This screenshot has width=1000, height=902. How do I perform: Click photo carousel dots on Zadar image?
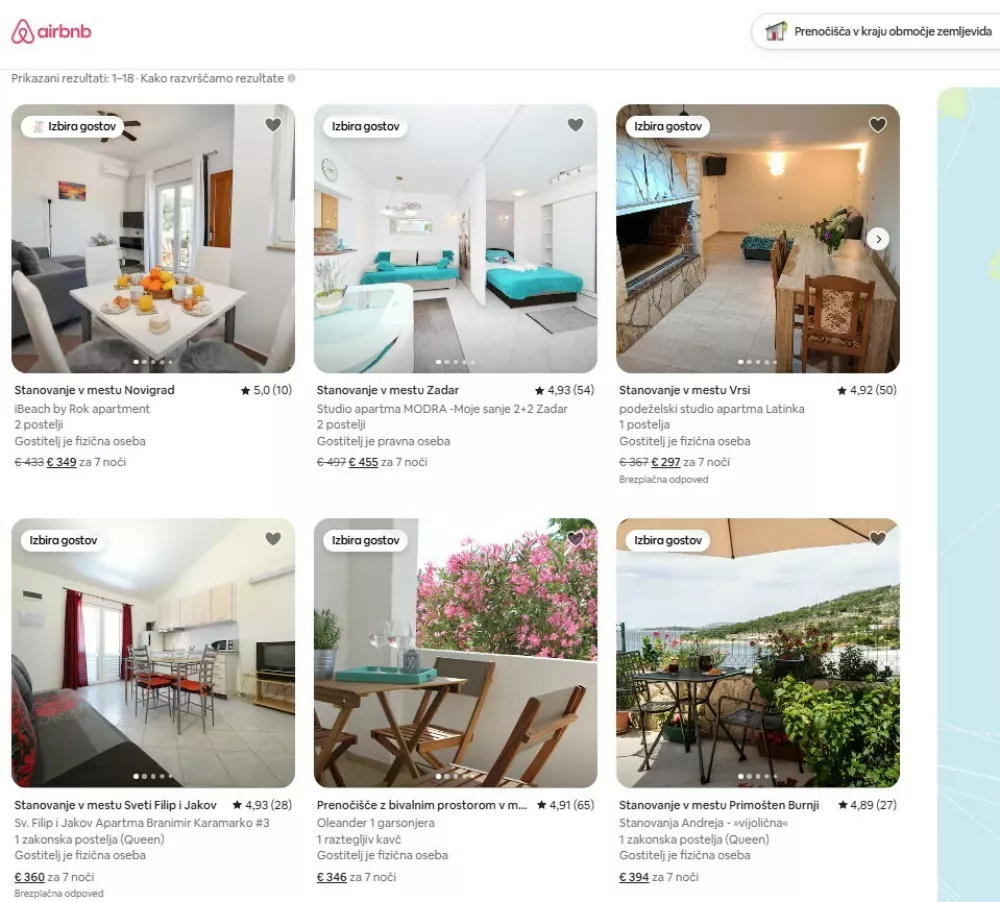click(455, 362)
